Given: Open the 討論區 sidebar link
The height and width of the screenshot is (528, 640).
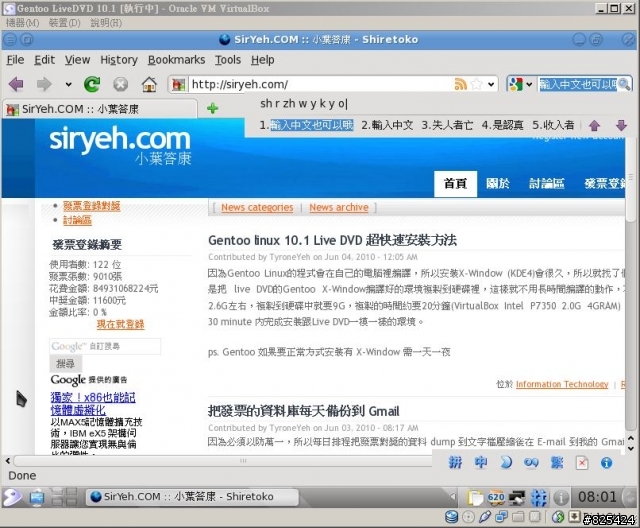Looking at the screenshot, I should (x=77, y=220).
